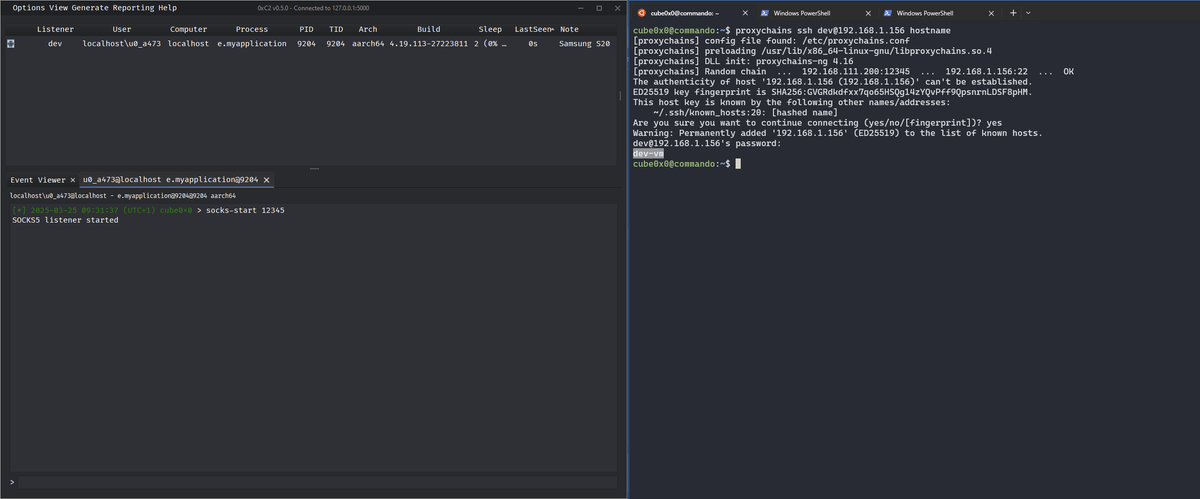Close the second Windows PowerShell tab
Screen dimensions: 1200x499
pyautogui.click(x=991, y=13)
